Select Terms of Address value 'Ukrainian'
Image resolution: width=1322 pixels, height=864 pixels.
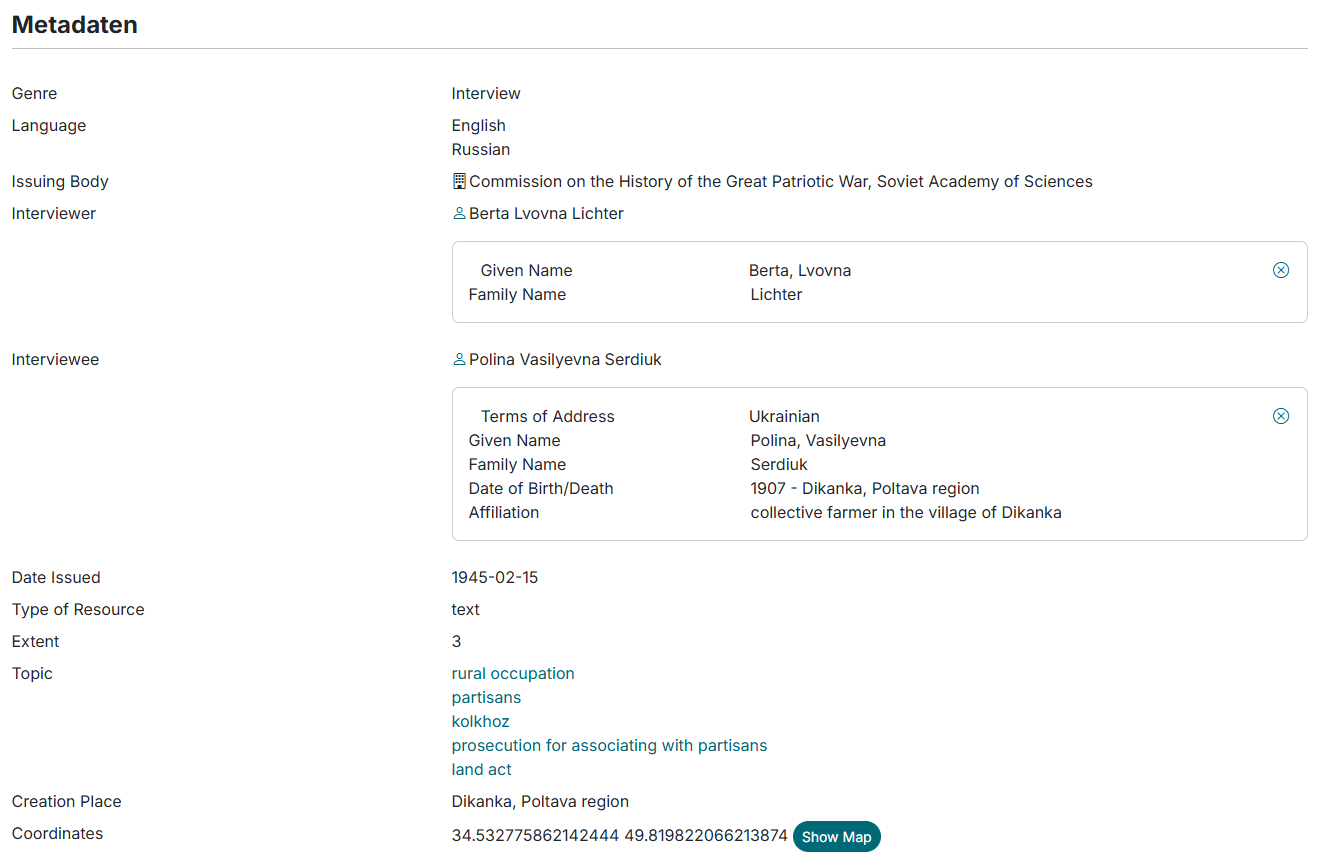[785, 416]
